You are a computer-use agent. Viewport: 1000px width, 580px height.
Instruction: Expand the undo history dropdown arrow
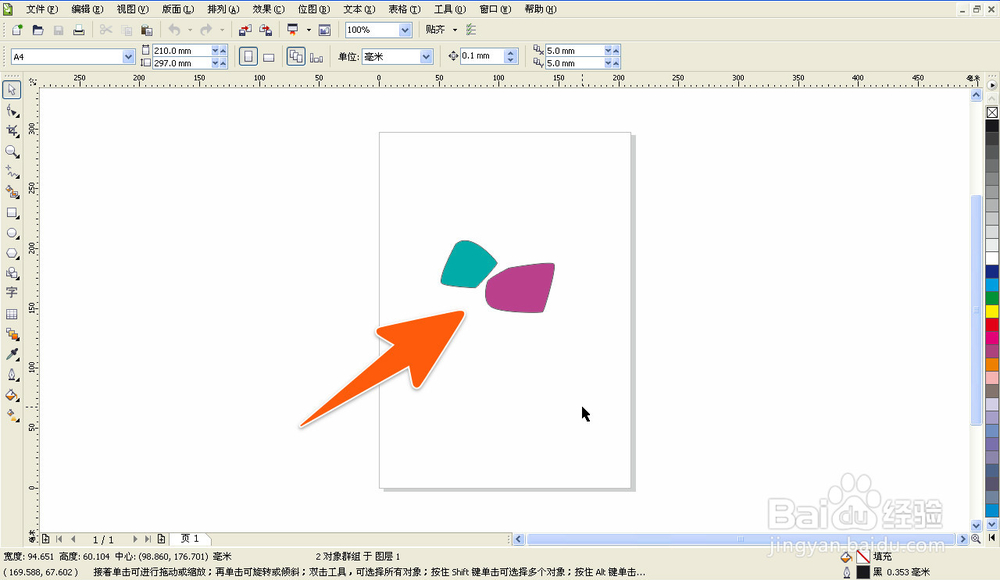[189, 30]
